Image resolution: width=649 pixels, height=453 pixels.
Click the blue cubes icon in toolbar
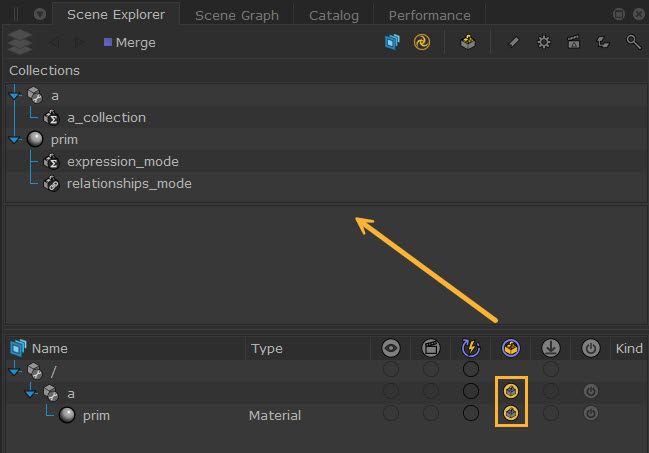tap(393, 43)
